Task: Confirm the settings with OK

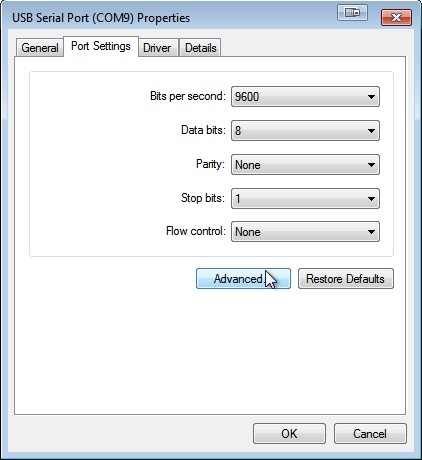Action: pyautogui.click(x=289, y=434)
